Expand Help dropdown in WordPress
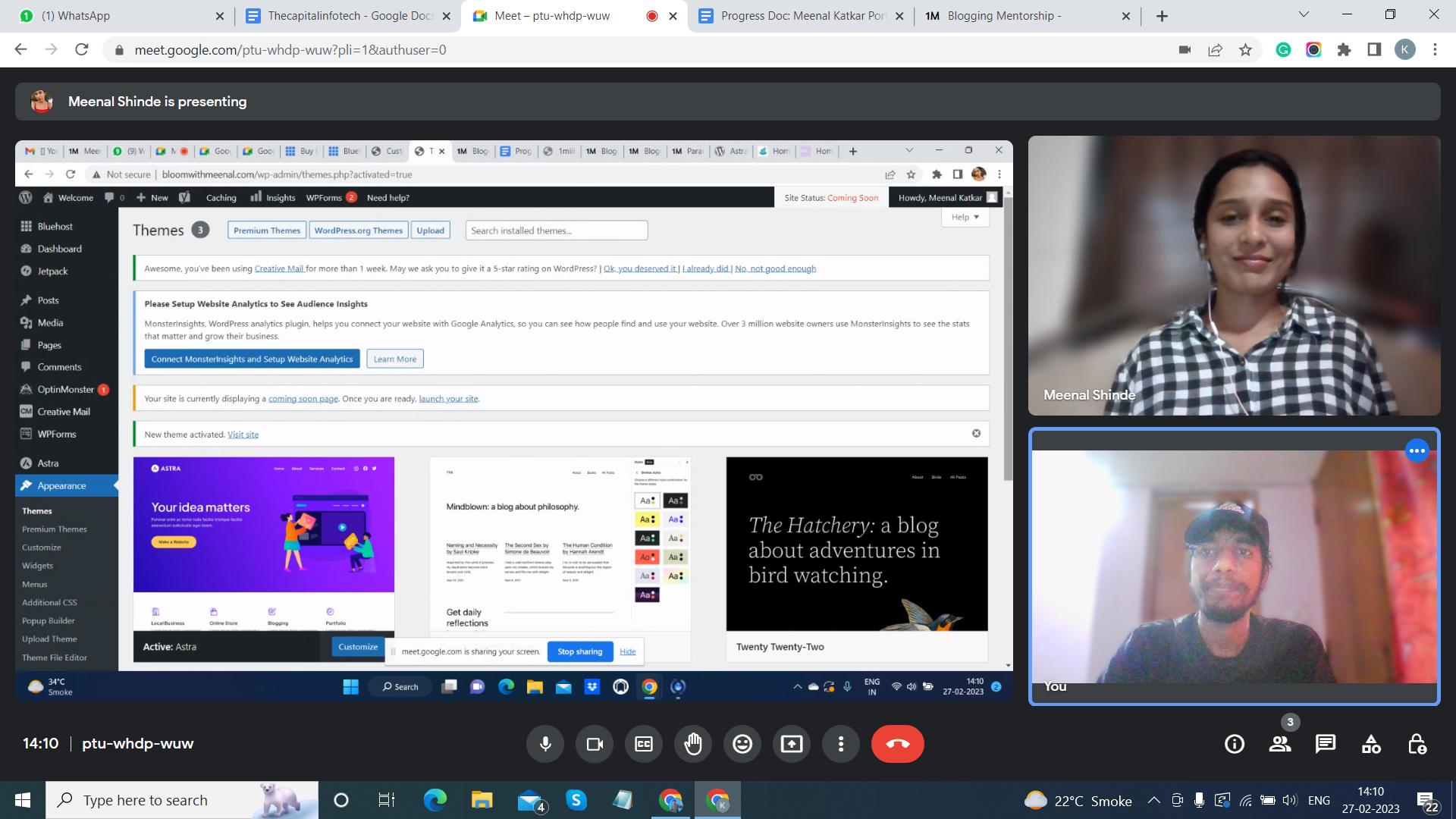 [x=965, y=217]
